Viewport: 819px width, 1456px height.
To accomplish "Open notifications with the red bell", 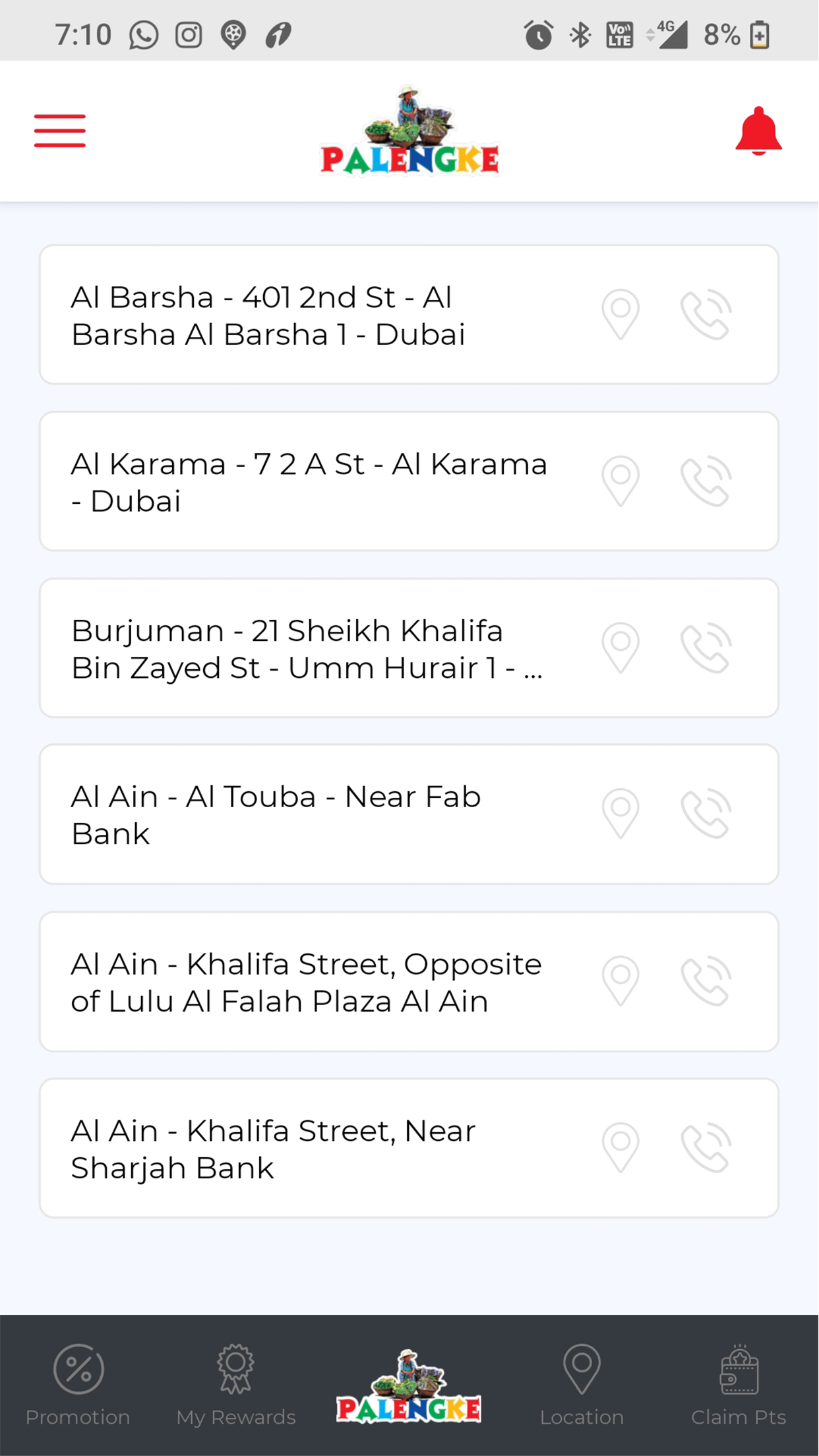I will (x=758, y=131).
